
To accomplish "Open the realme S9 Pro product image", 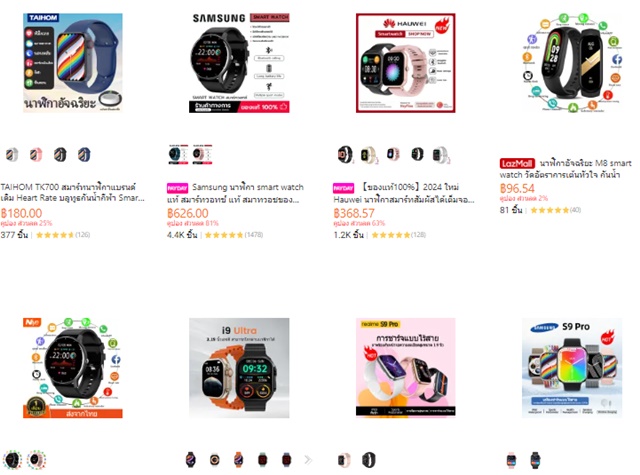I will 406,368.
